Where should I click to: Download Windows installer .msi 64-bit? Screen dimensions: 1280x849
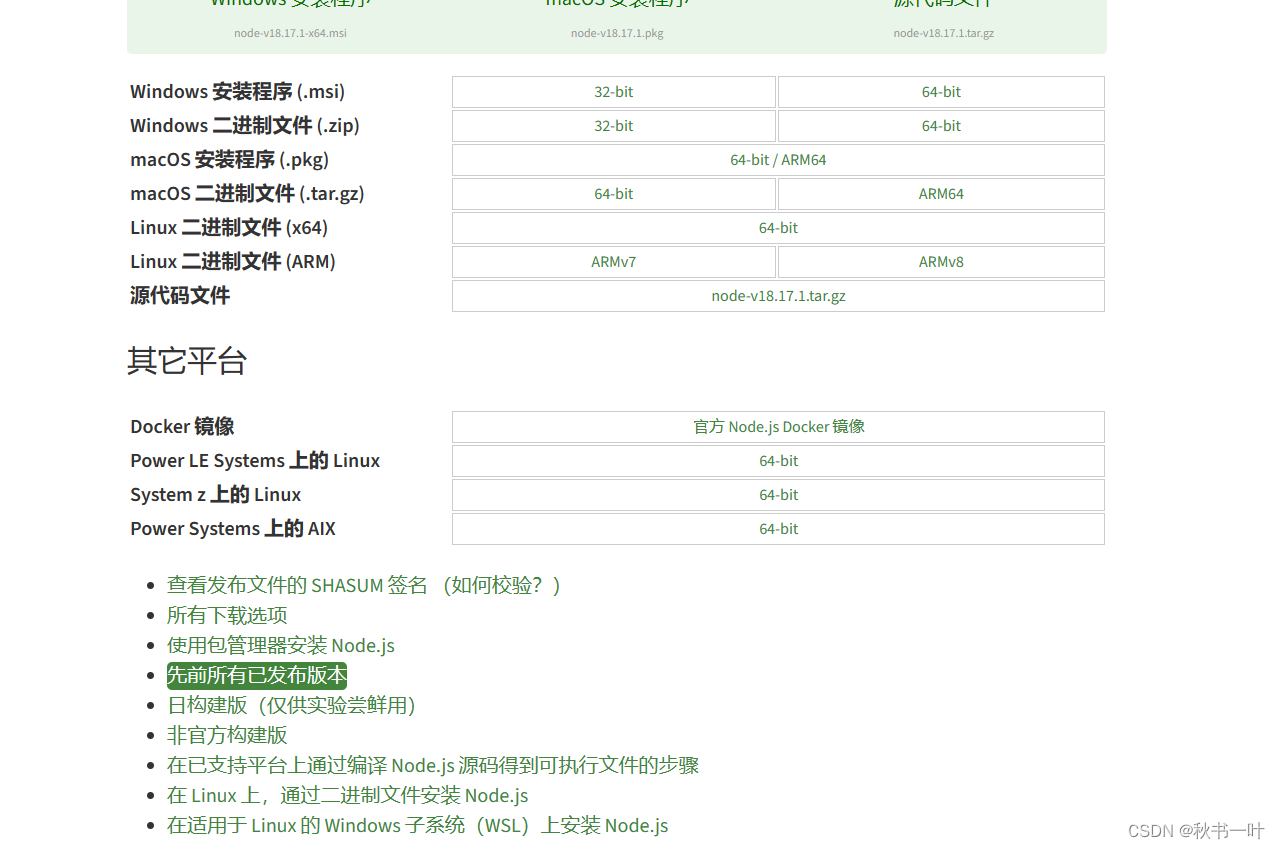coord(941,92)
